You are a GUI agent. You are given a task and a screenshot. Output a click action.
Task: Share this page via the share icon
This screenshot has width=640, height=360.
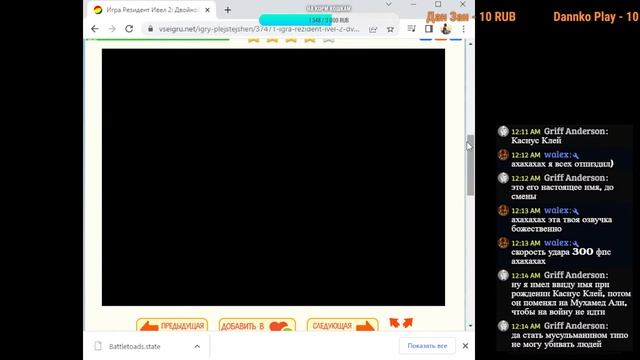(x=373, y=29)
